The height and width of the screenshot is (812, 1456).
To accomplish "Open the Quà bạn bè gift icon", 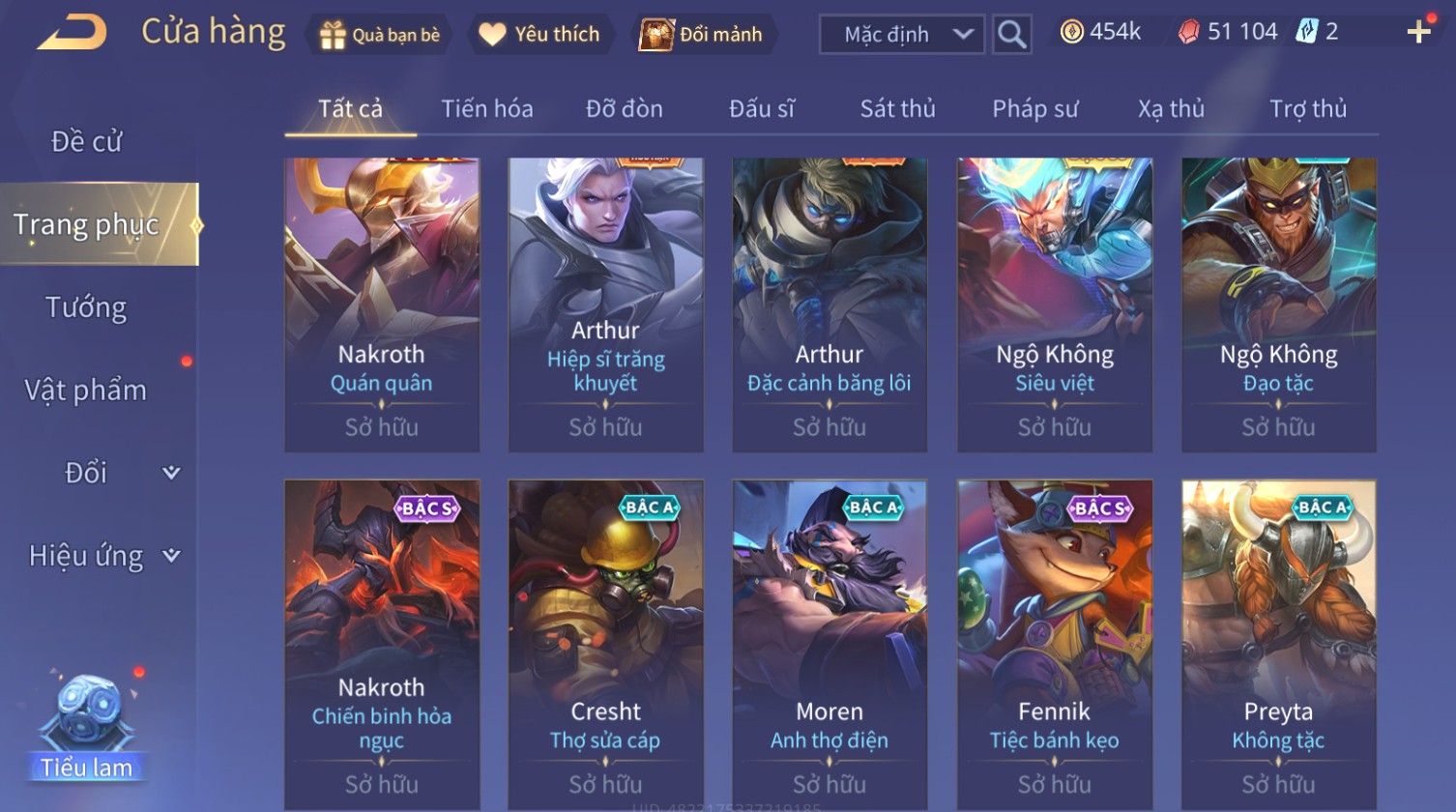I will pos(333,35).
